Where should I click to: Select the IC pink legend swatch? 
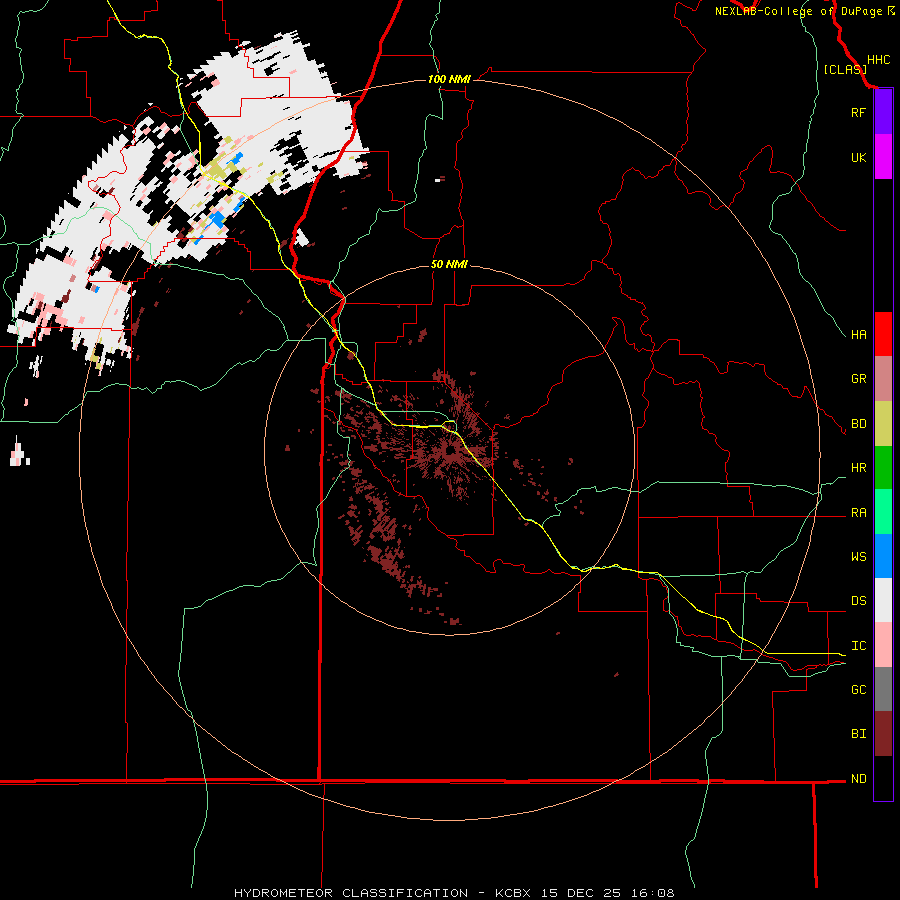click(883, 645)
